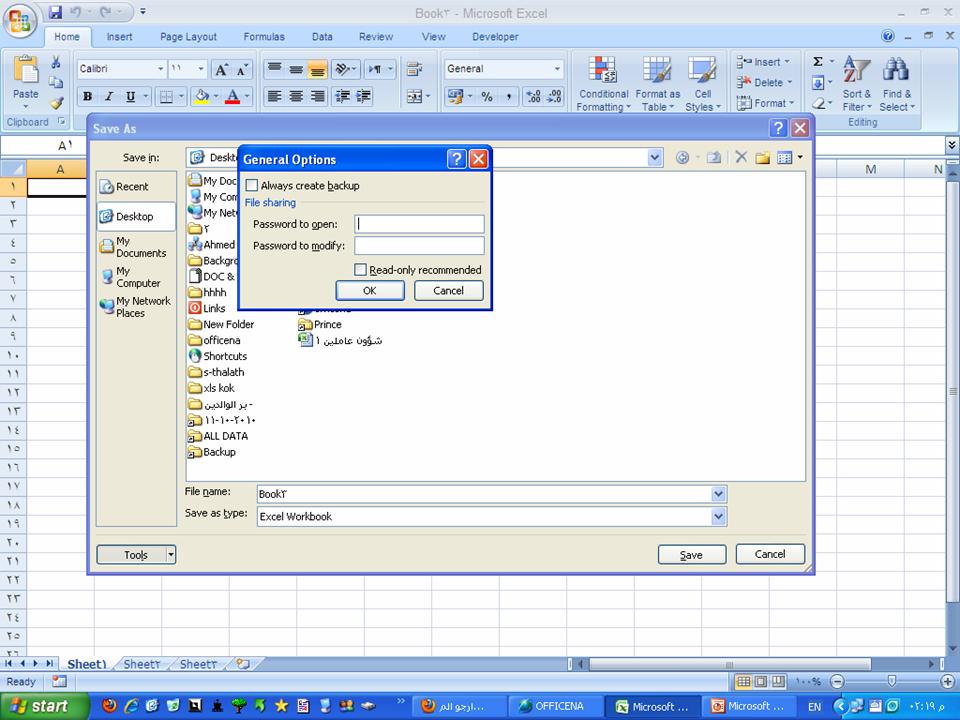This screenshot has height=720, width=960.
Task: Enable Always create backup checkbox
Action: [252, 186]
